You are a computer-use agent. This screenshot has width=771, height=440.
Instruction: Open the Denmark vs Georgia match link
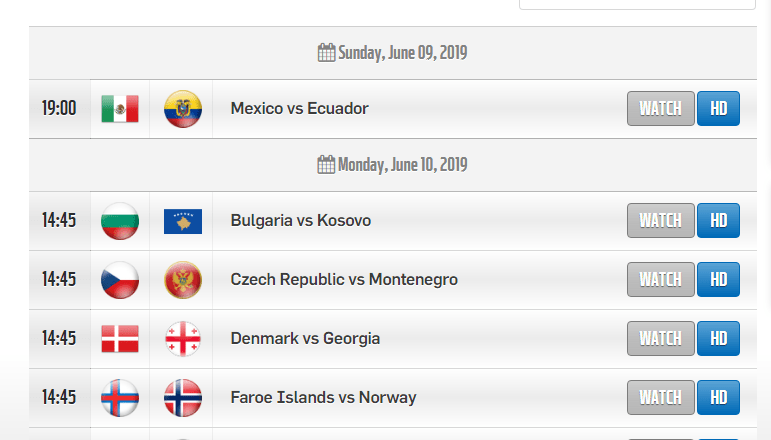(x=305, y=338)
